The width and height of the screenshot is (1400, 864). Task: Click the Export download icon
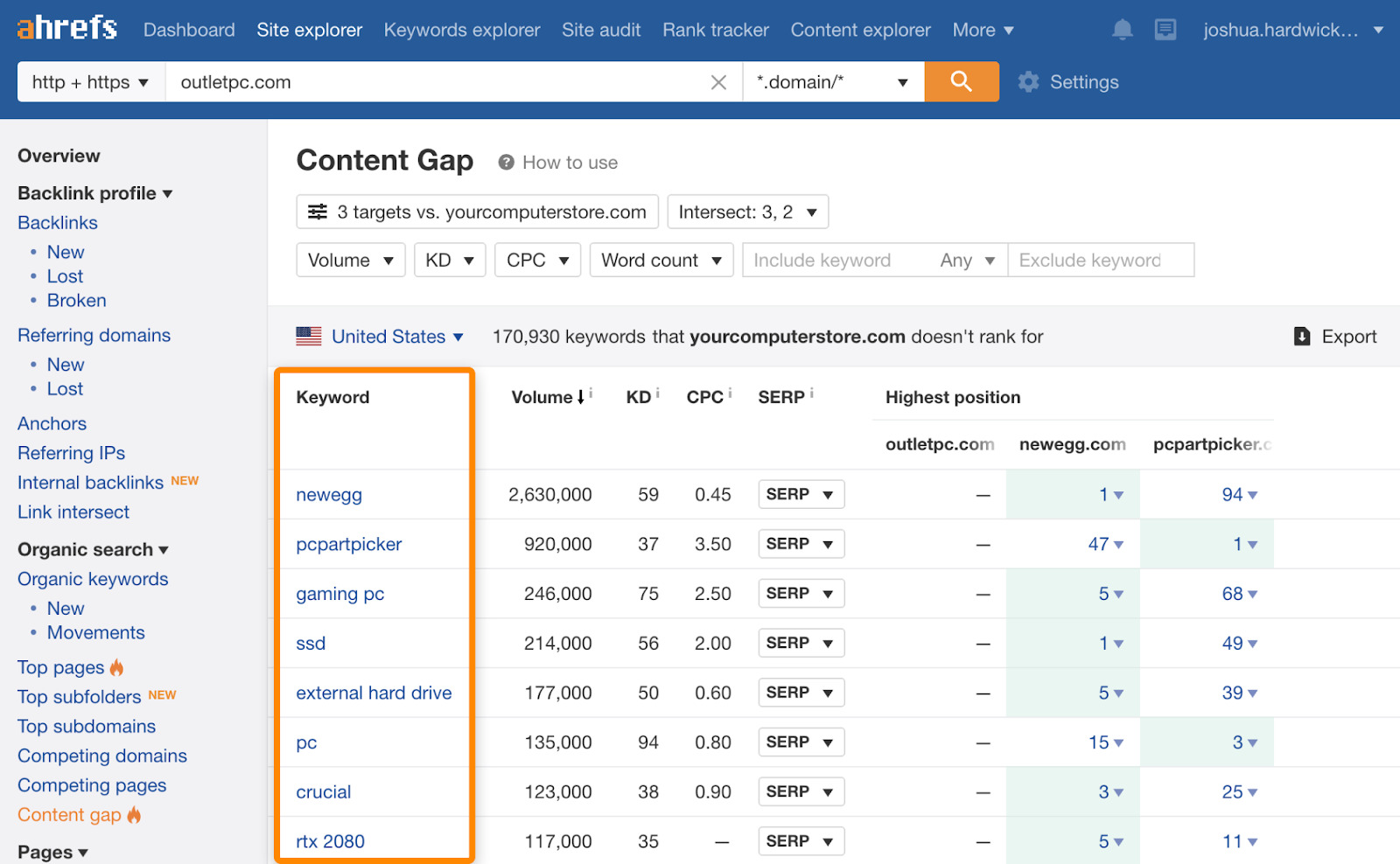[x=1302, y=337]
